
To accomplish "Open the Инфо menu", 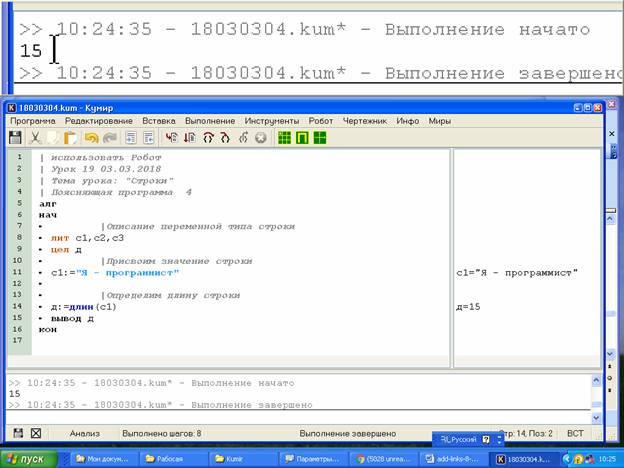I will (408, 121).
